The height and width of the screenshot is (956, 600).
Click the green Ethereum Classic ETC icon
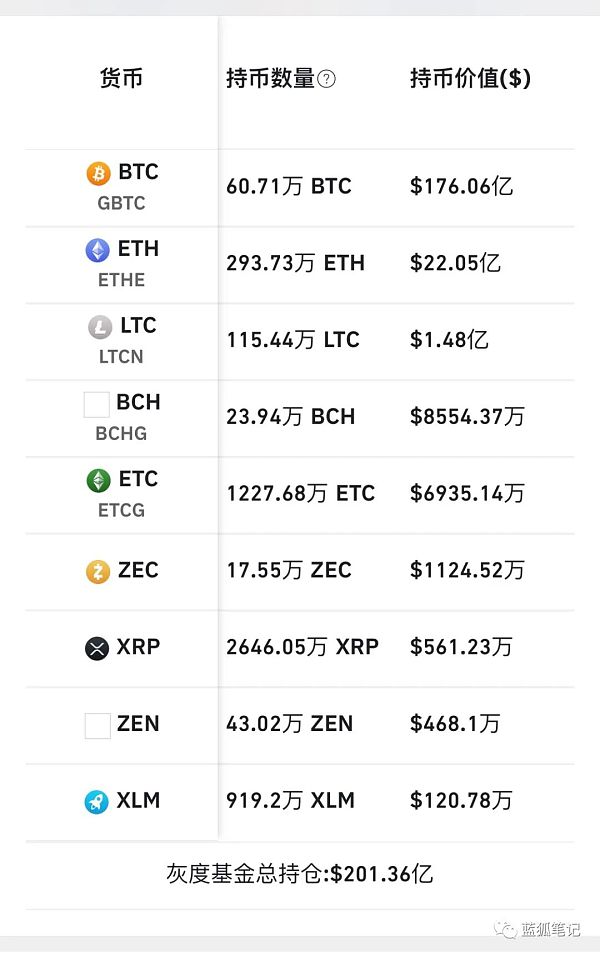click(98, 480)
